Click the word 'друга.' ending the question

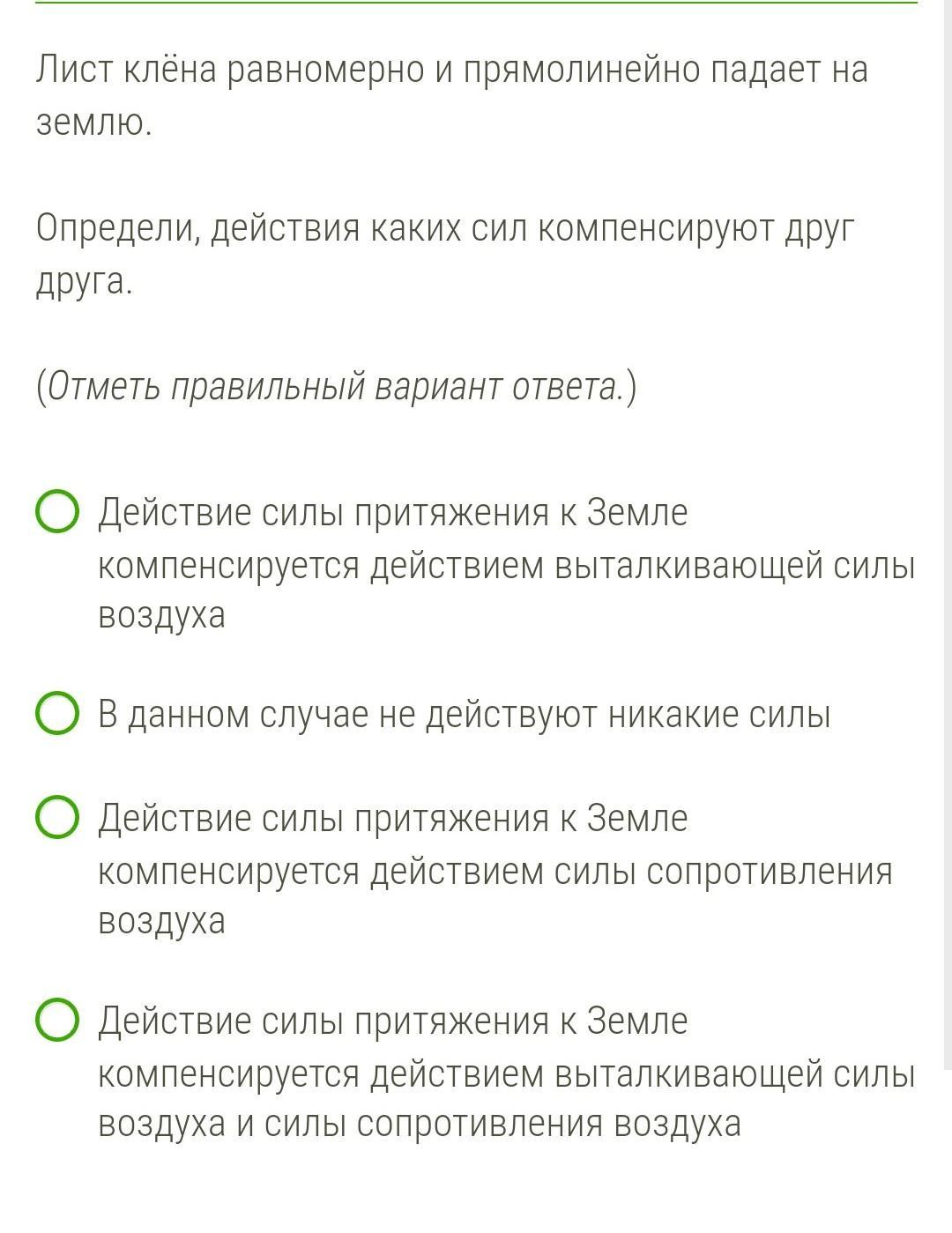[x=84, y=283]
